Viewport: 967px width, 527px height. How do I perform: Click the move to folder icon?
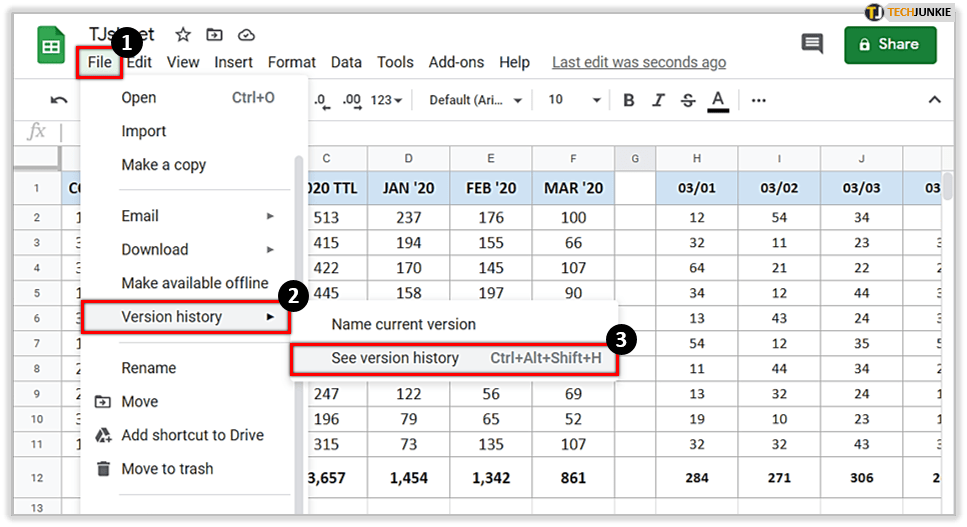tap(214, 35)
